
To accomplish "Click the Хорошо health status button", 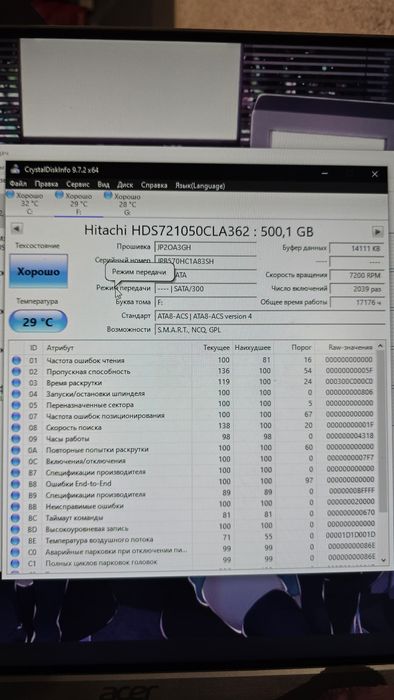I will point(38,271).
